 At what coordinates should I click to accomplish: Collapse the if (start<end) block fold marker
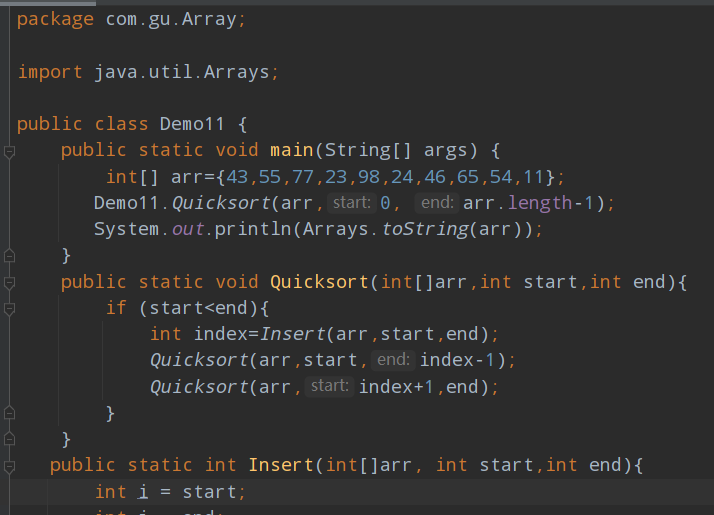[9, 310]
